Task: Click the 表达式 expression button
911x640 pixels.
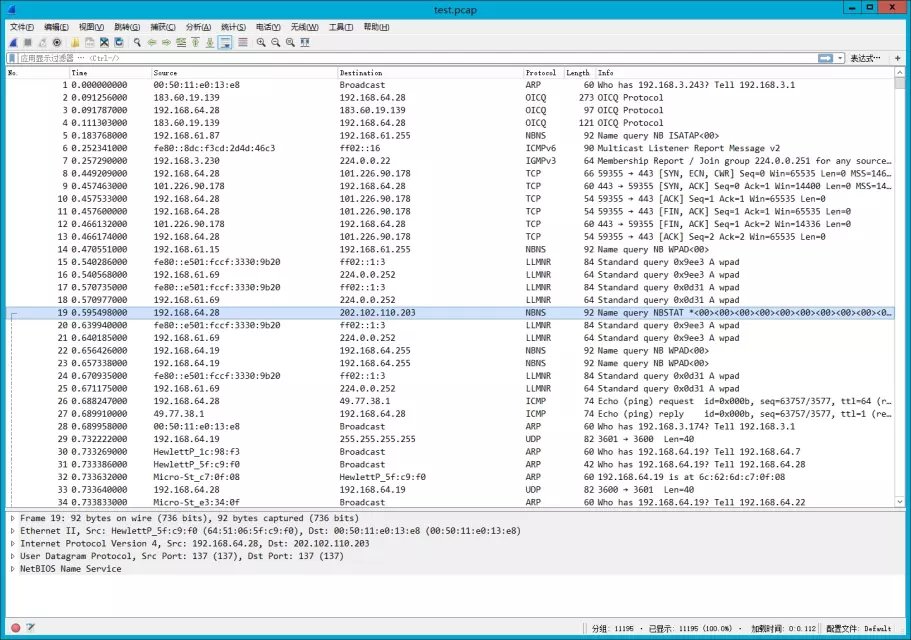Action: tap(865, 58)
